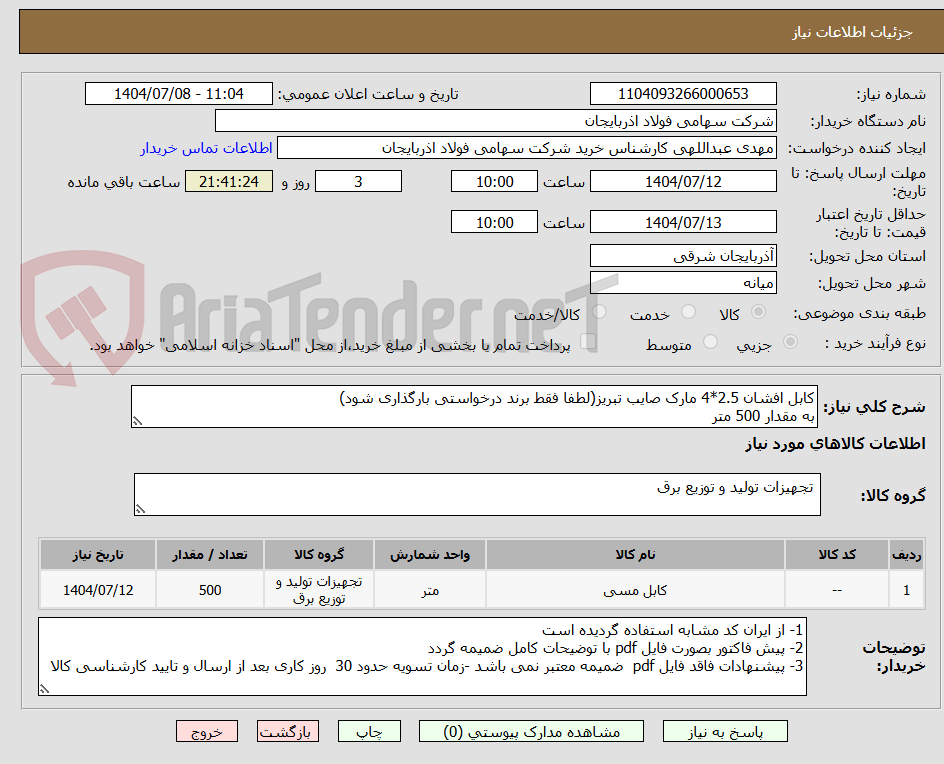
Task: Select the کالا (goods) radio button
Action: (758, 311)
